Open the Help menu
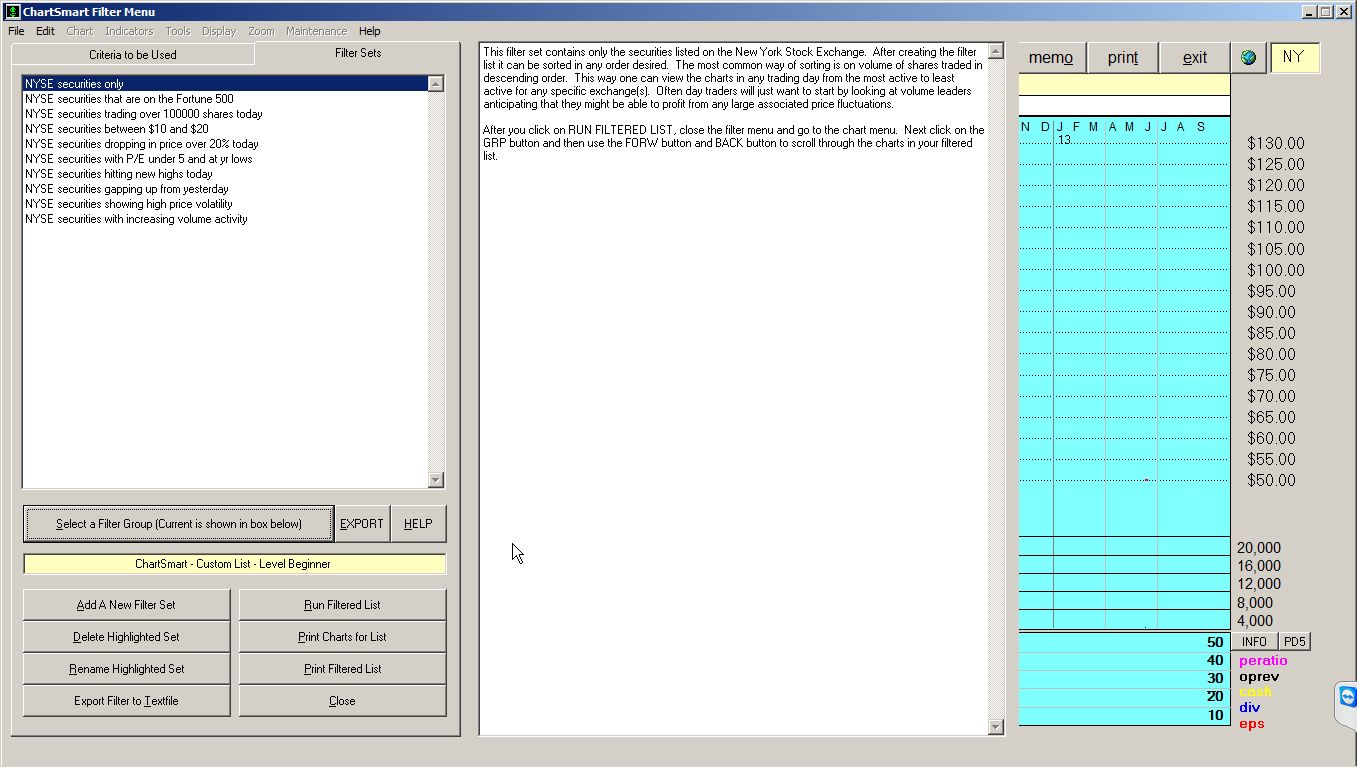This screenshot has height=768, width=1357. tap(369, 31)
